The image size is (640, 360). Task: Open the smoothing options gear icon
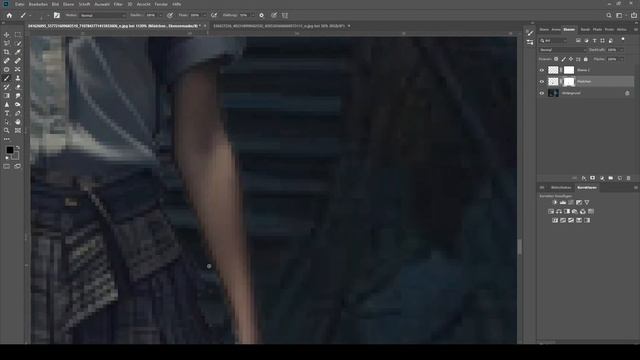(x=262, y=15)
